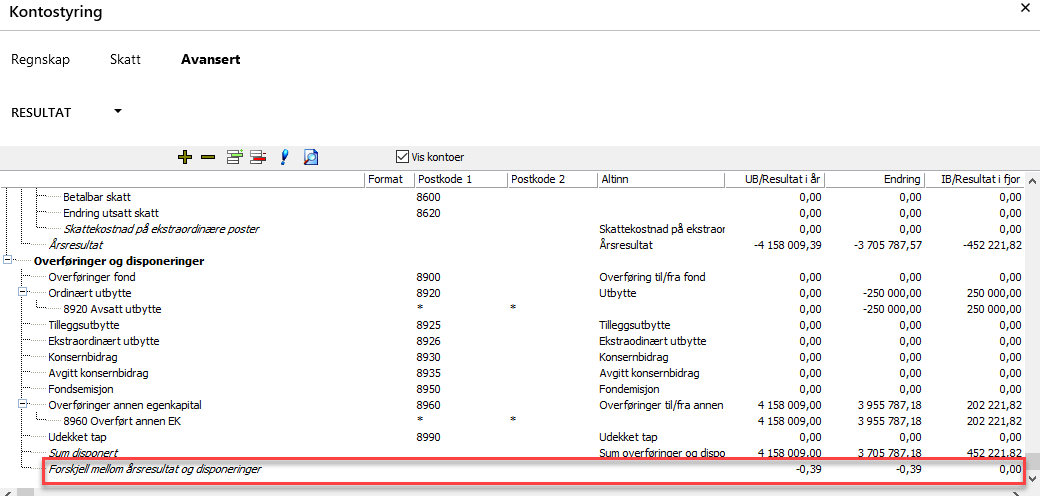Click the scrollbar up arrow
1040x496 pixels.
pyautogui.click(x=1033, y=180)
